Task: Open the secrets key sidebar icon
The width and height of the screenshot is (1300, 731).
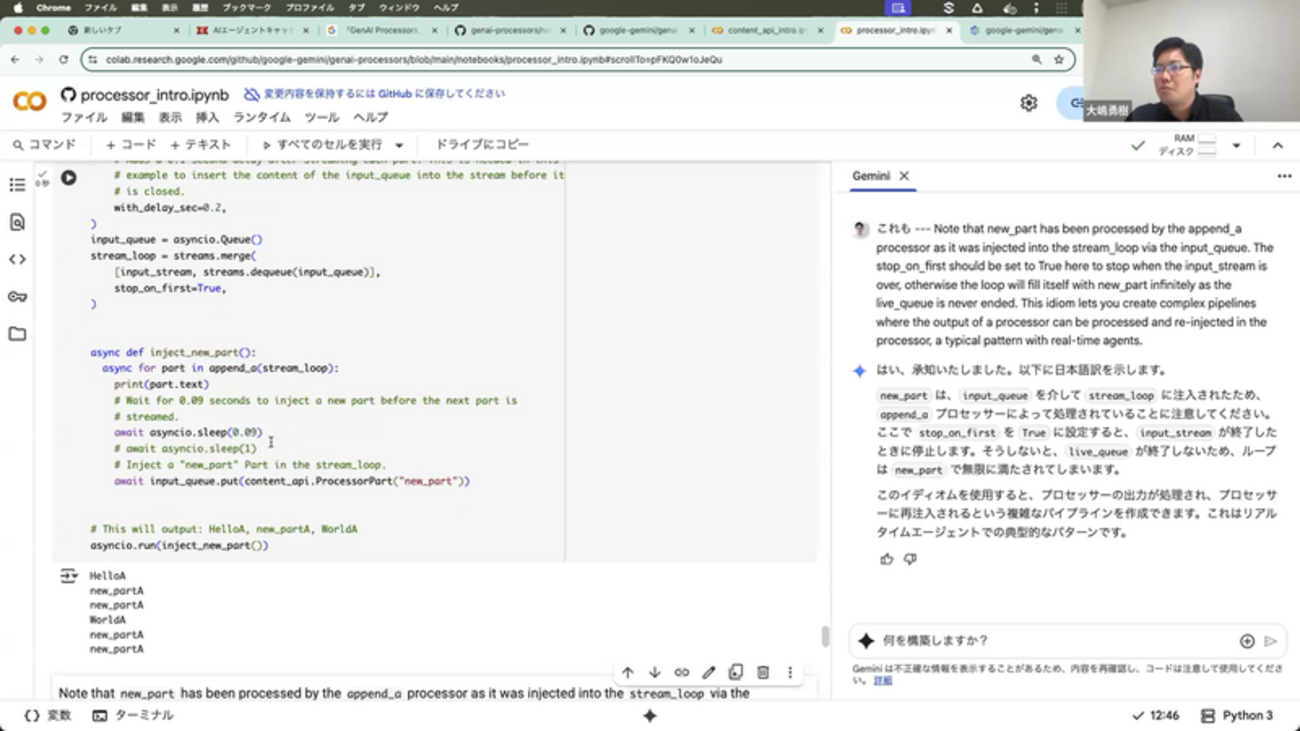Action: click(x=17, y=297)
